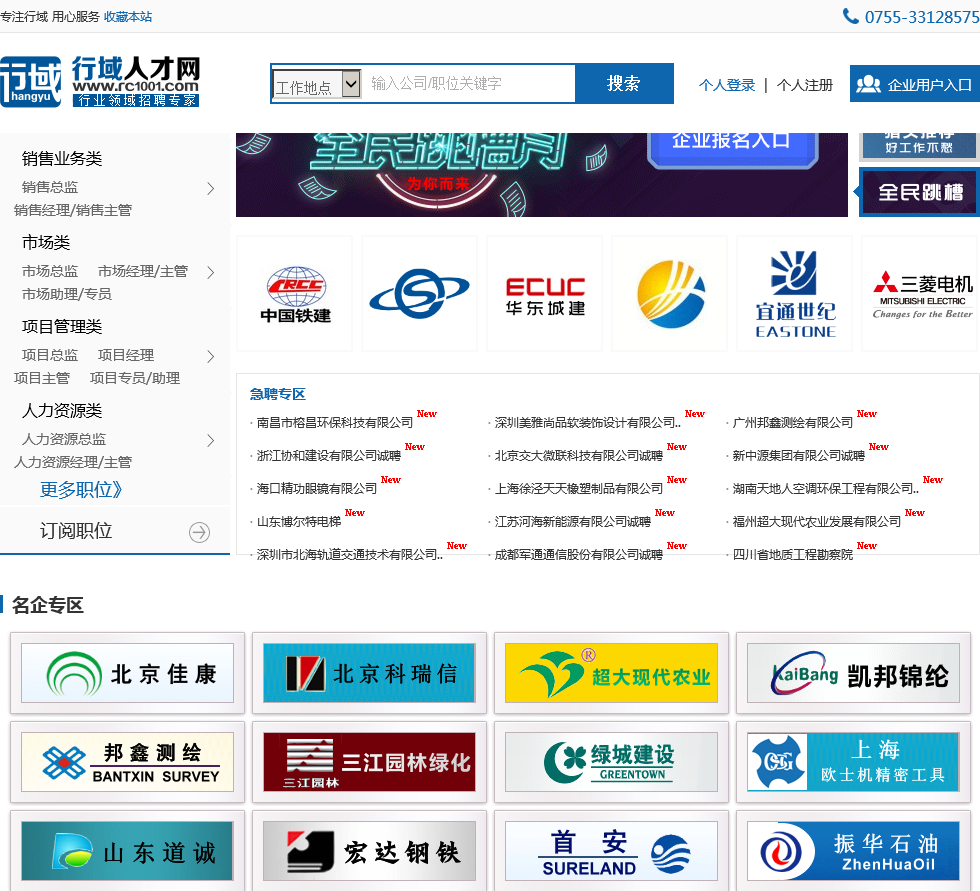This screenshot has height=891, width=980.
Task: Expand the 项目管理类 category arrow
Action: tap(211, 356)
